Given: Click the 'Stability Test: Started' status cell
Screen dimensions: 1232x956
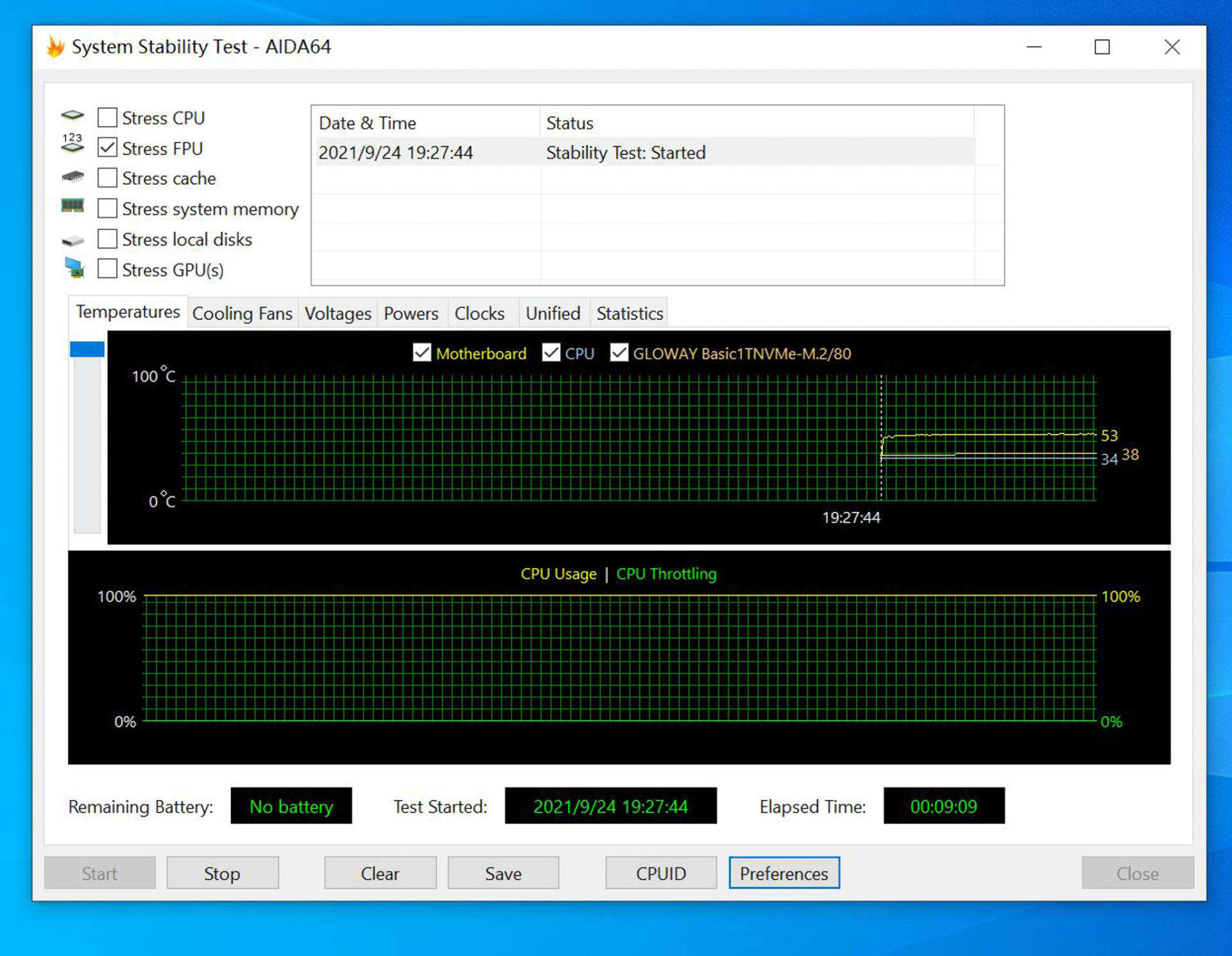Looking at the screenshot, I should click(626, 153).
